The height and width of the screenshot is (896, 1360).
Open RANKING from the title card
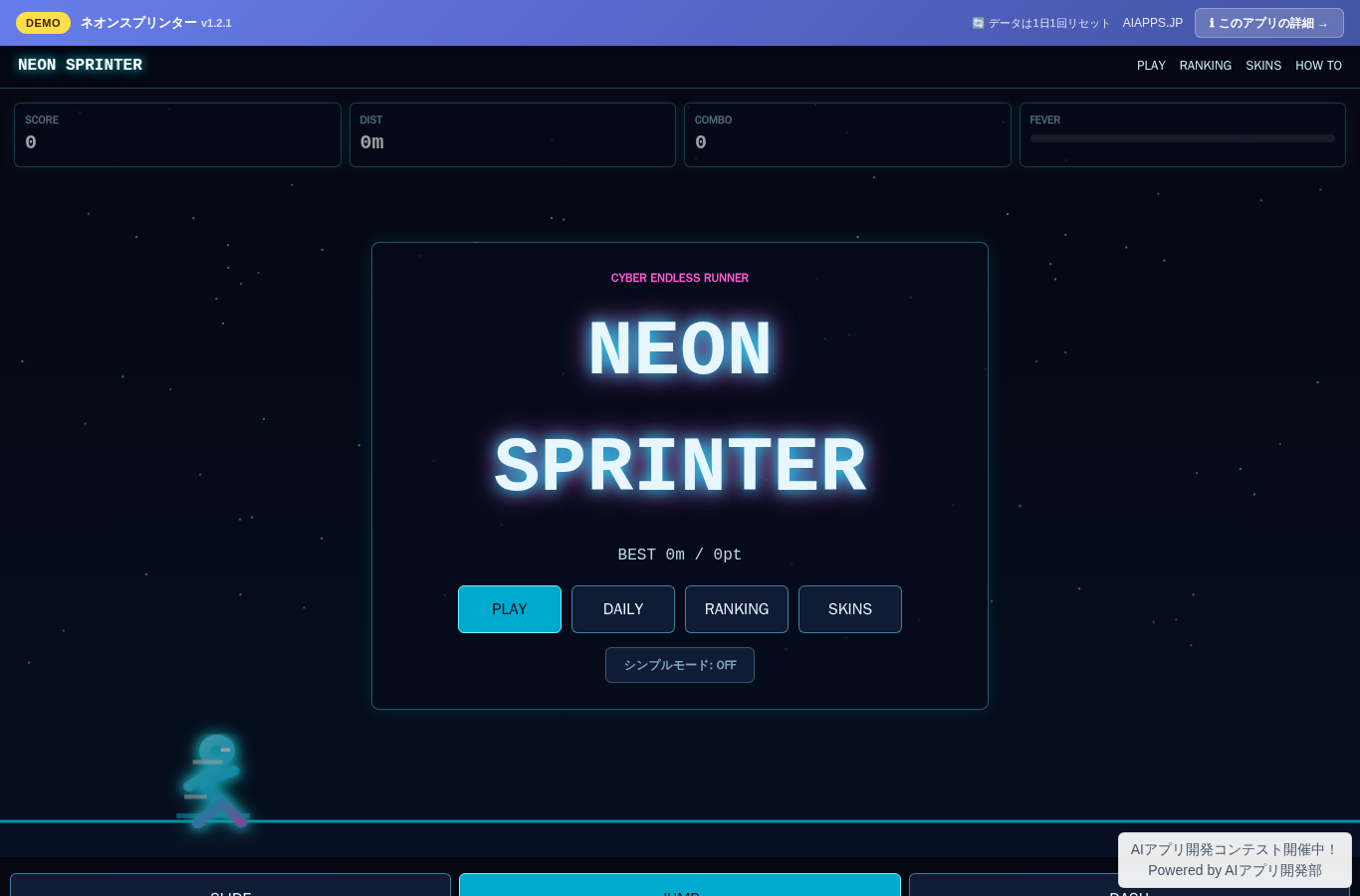click(x=737, y=609)
